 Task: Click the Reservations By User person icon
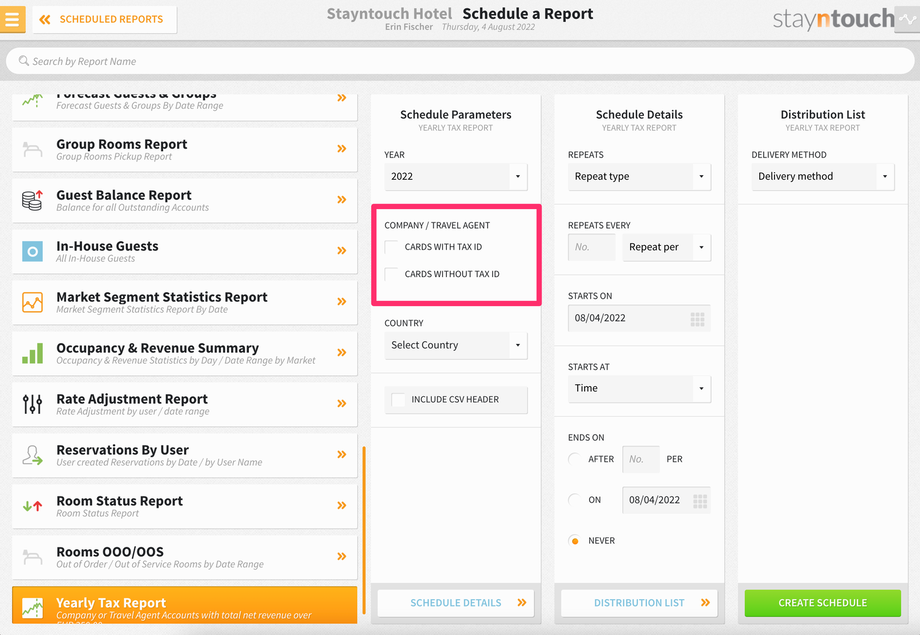(32, 455)
